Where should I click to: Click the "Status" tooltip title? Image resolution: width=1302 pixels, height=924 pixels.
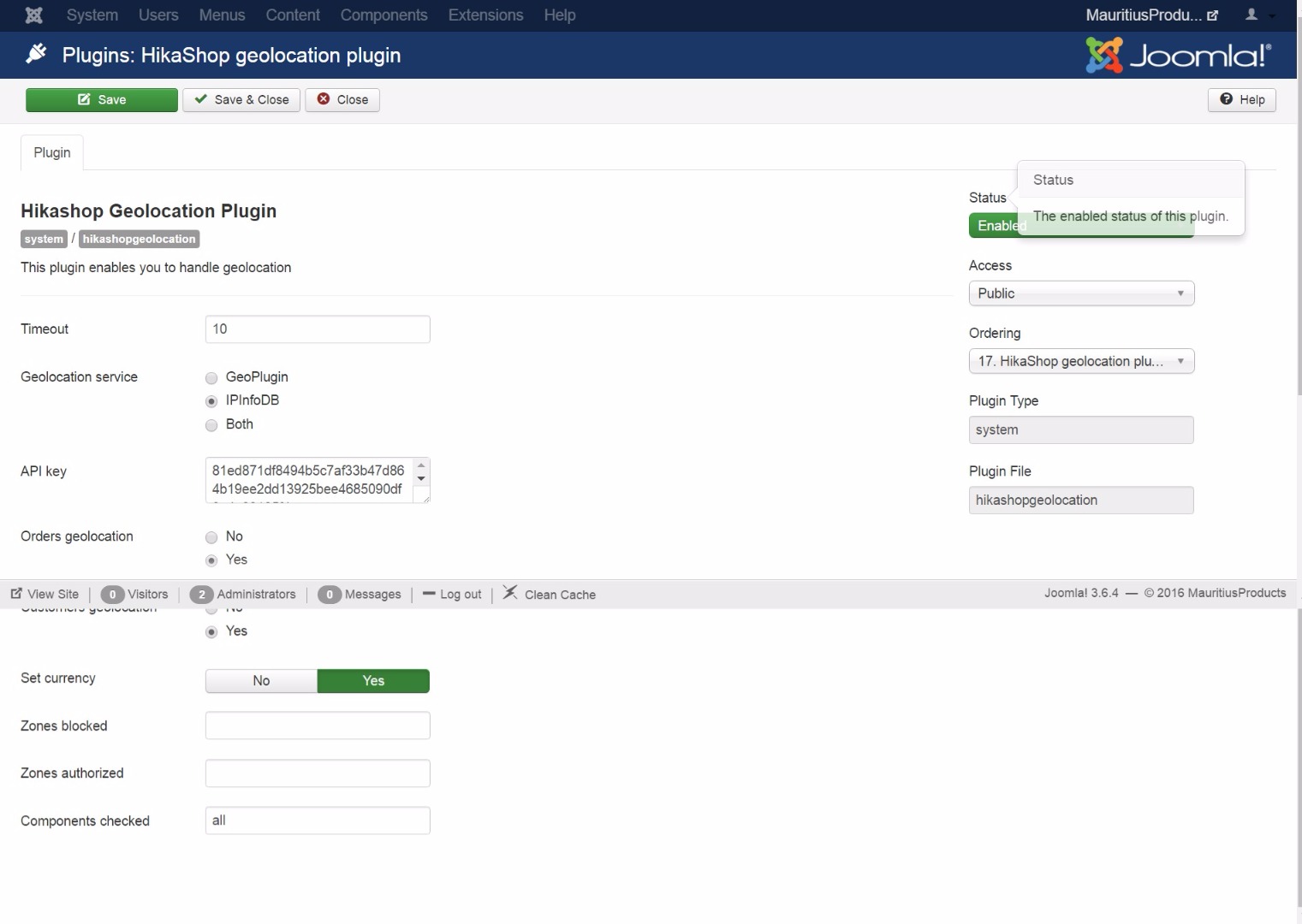coord(1053,180)
